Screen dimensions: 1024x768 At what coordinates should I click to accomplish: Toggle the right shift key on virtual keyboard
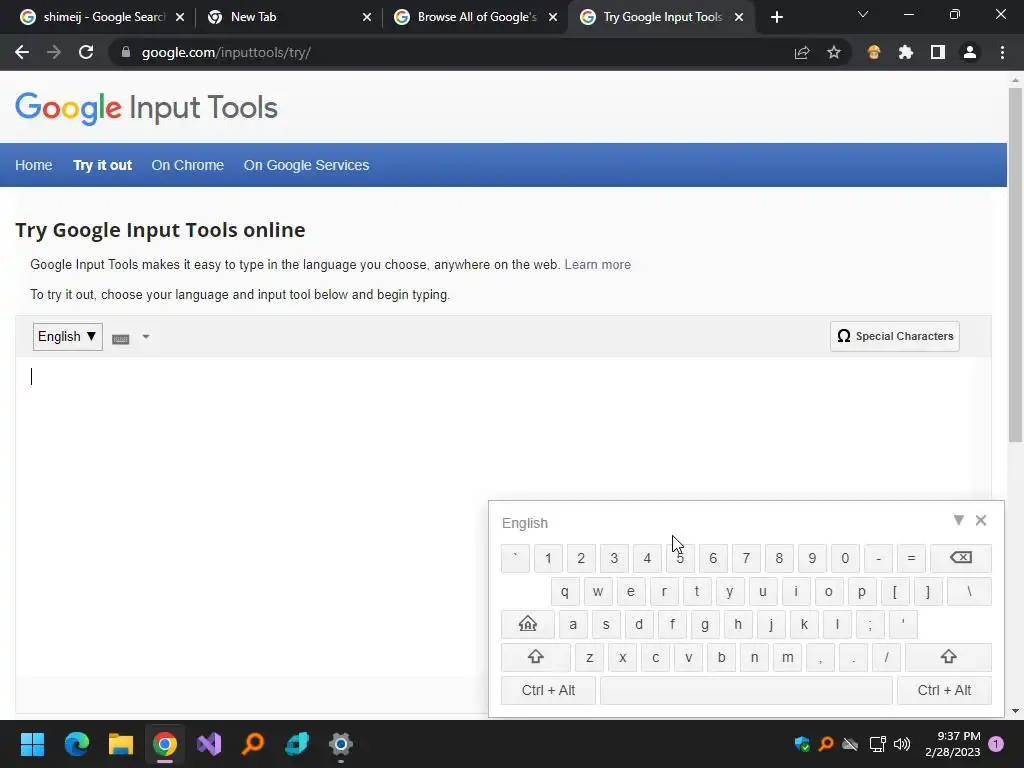pyautogui.click(x=948, y=657)
